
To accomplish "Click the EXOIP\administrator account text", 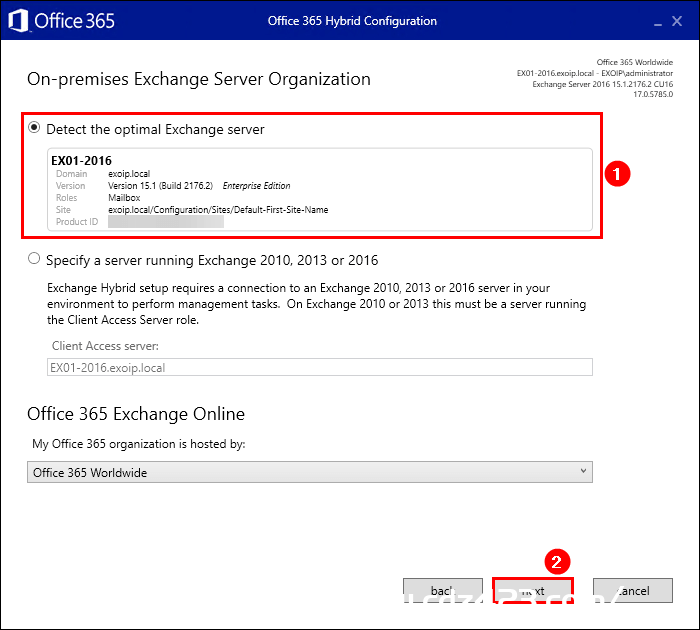I will coord(637,73).
